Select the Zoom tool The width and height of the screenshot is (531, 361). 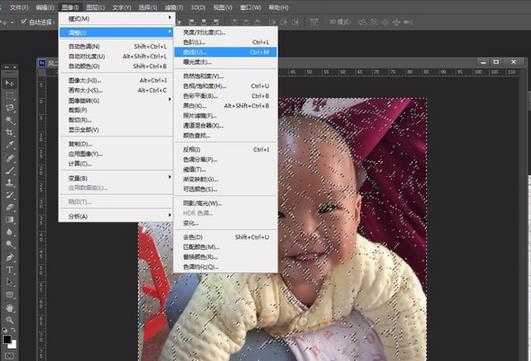[9, 320]
